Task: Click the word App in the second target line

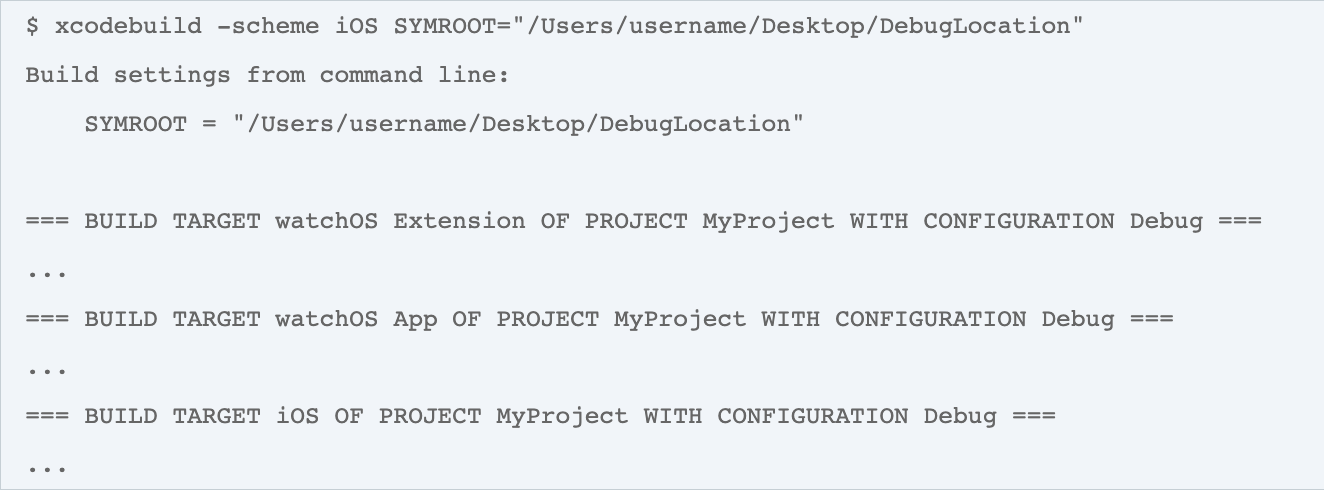Action: [415, 320]
